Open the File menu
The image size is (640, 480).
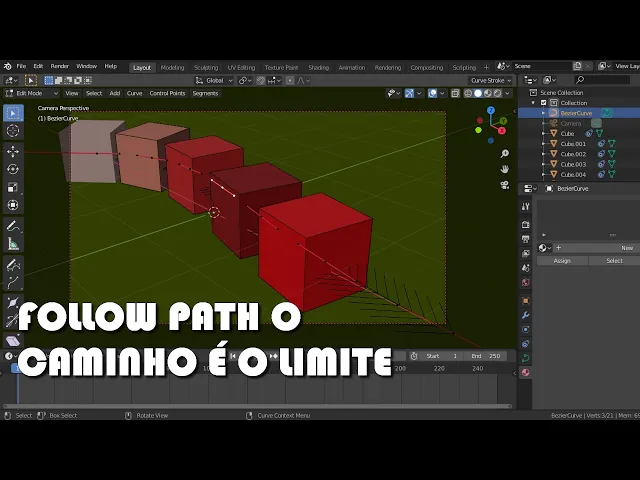(x=21, y=66)
